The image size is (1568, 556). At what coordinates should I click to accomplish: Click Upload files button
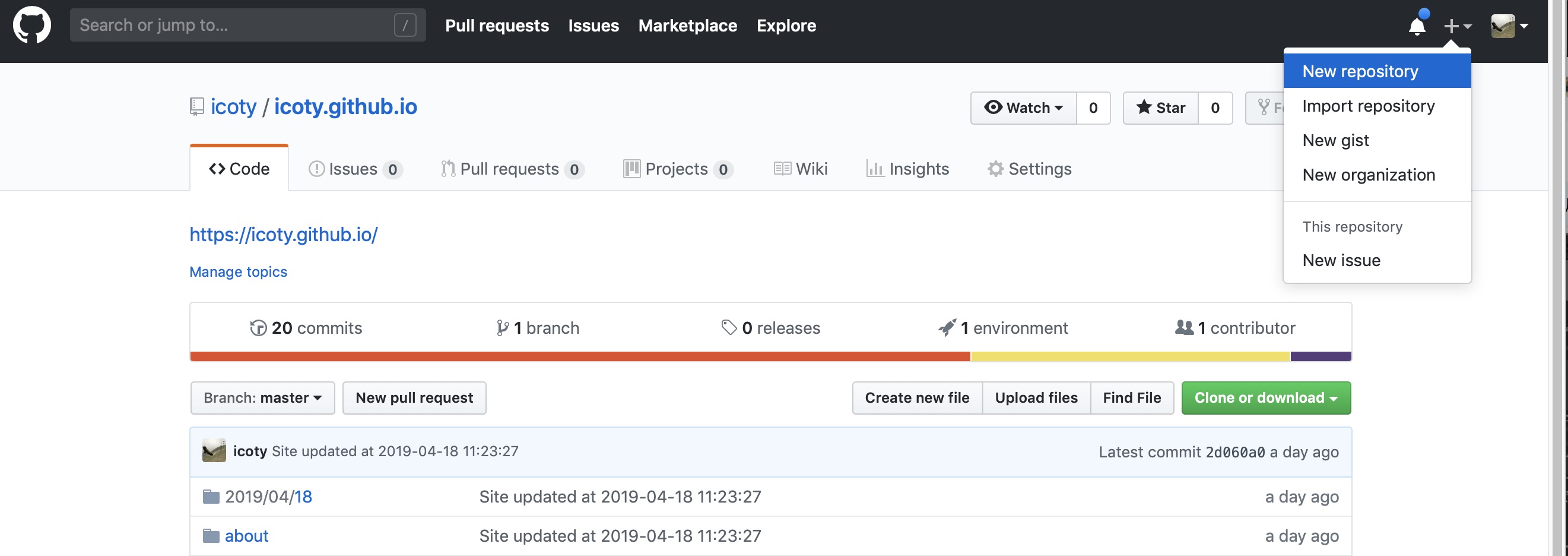tap(1036, 397)
